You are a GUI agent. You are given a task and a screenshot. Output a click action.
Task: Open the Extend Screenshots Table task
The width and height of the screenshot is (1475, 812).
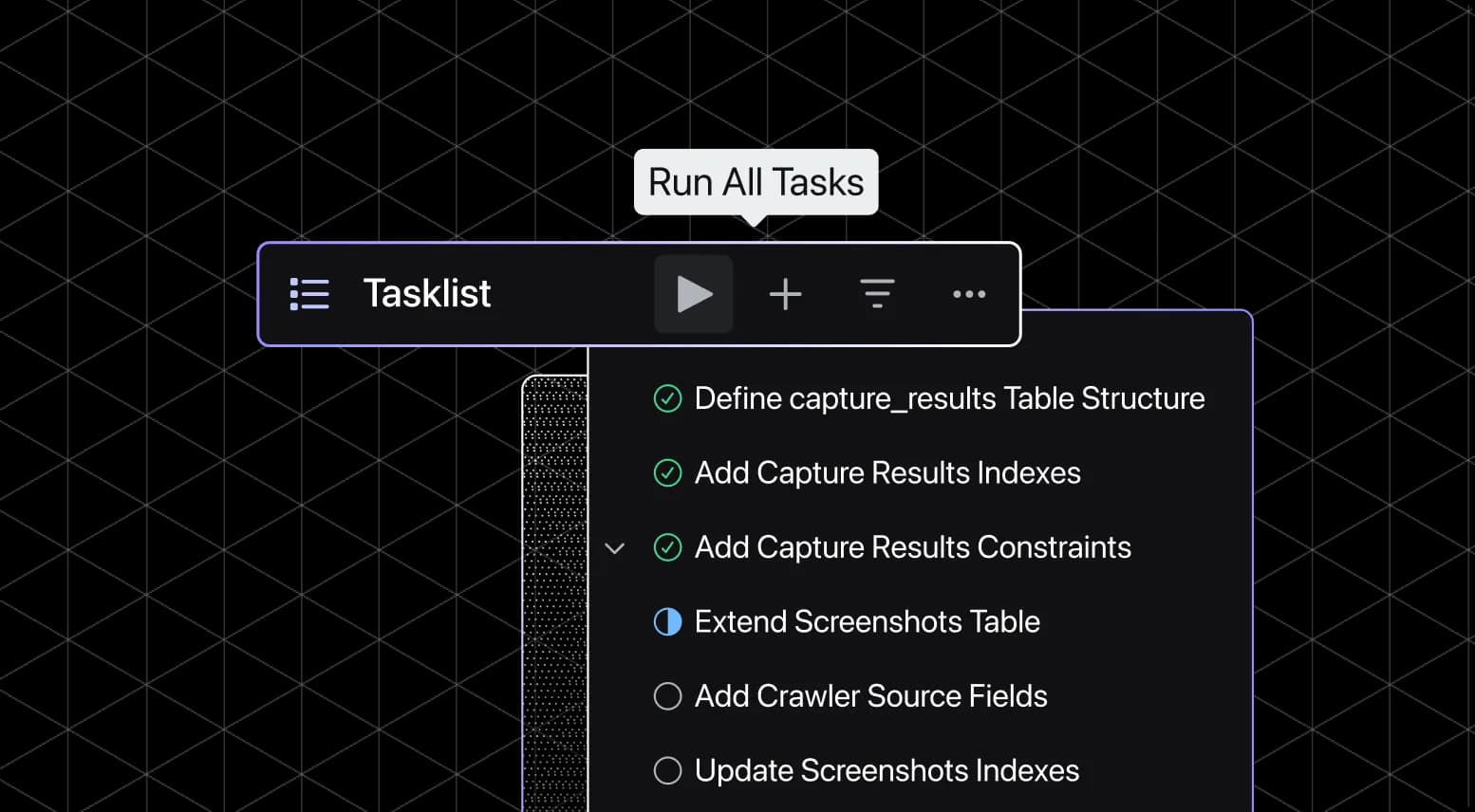867,622
